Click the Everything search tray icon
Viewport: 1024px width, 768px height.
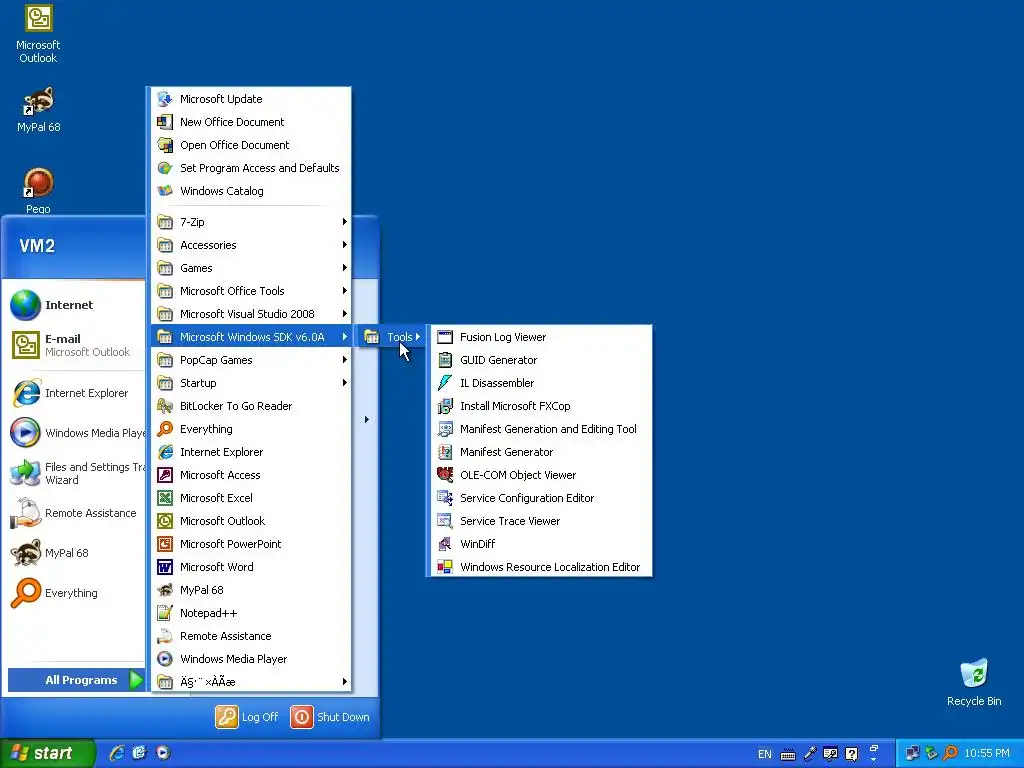click(951, 753)
